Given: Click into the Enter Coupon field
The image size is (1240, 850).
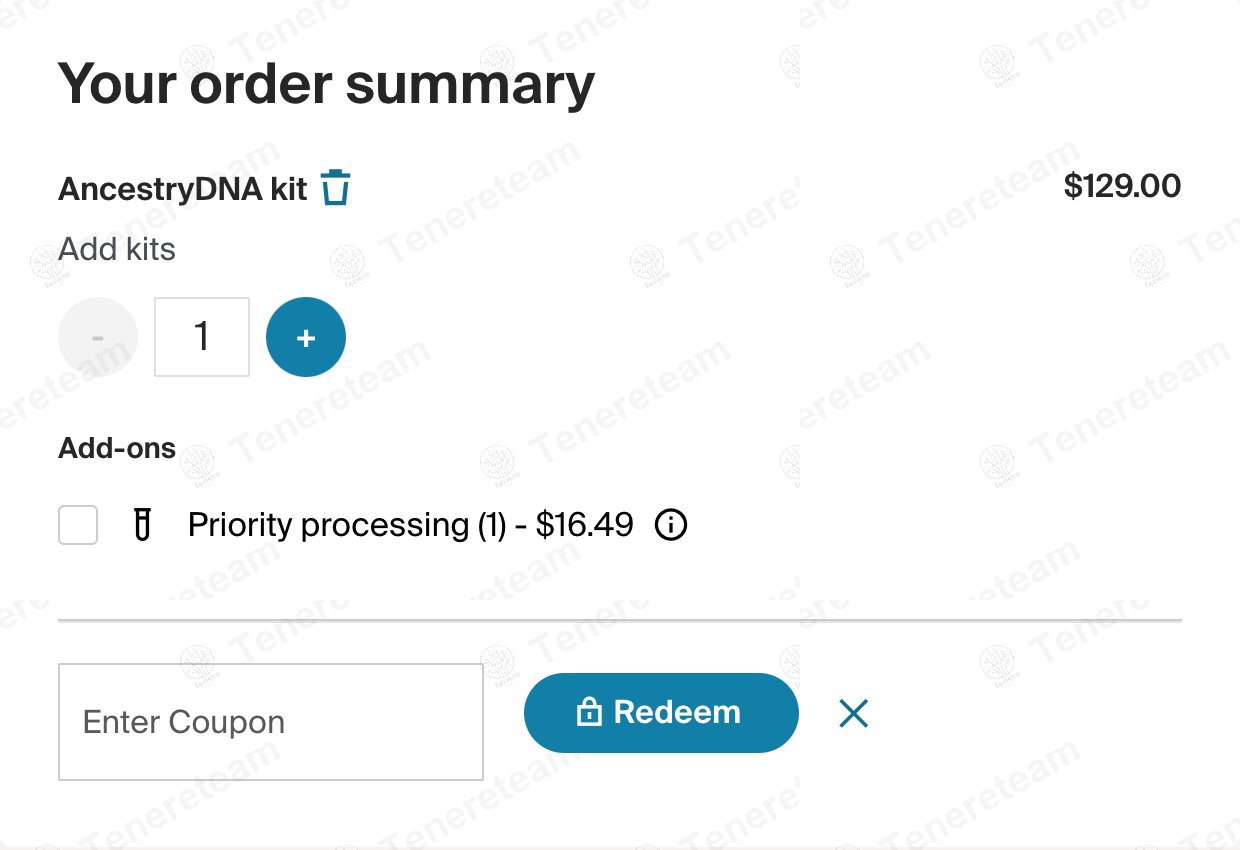Looking at the screenshot, I should [271, 722].
